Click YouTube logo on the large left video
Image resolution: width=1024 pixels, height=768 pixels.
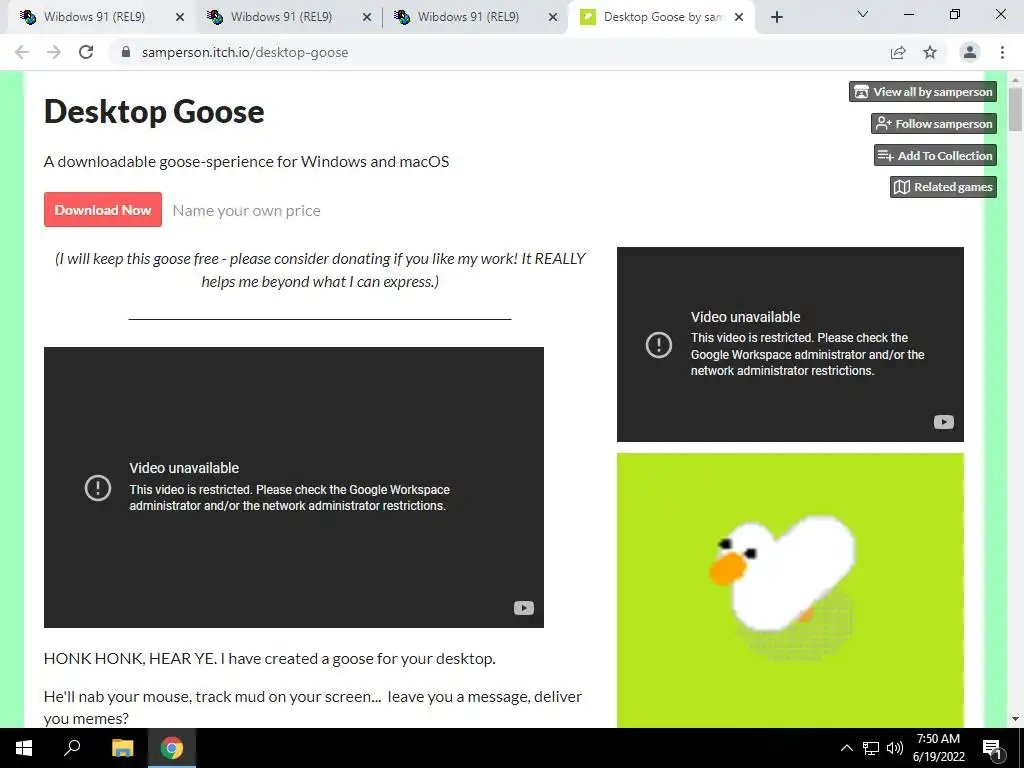click(524, 608)
